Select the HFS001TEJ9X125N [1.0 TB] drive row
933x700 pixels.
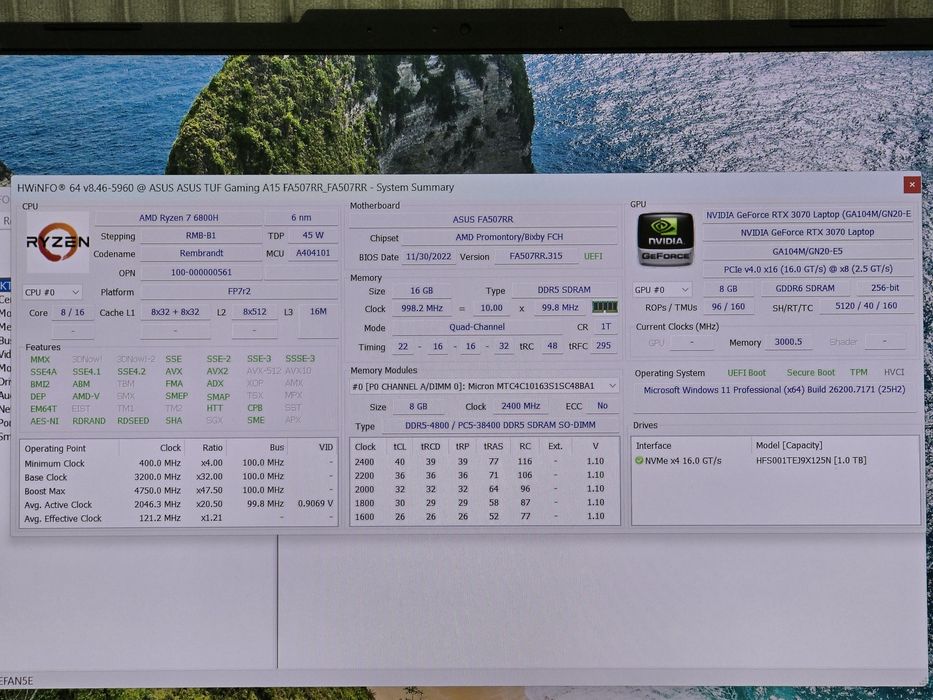pos(775,461)
